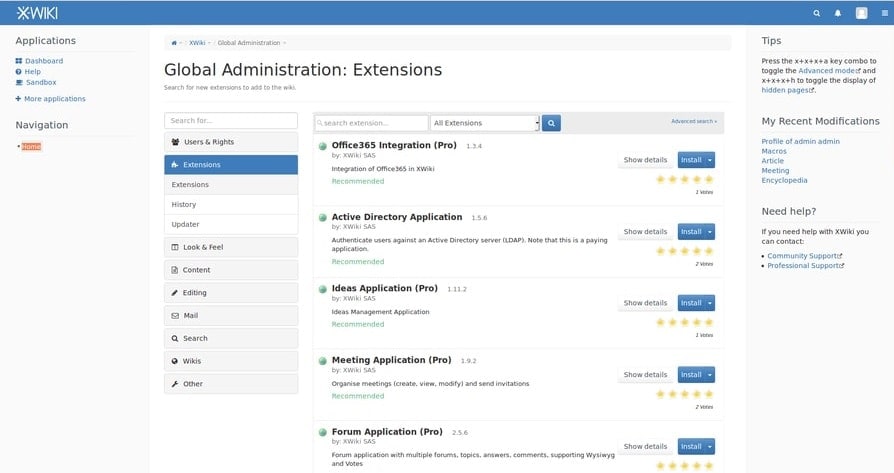894x473 pixels.
Task: Click green status dot for Meeting Application
Action: 323,361
